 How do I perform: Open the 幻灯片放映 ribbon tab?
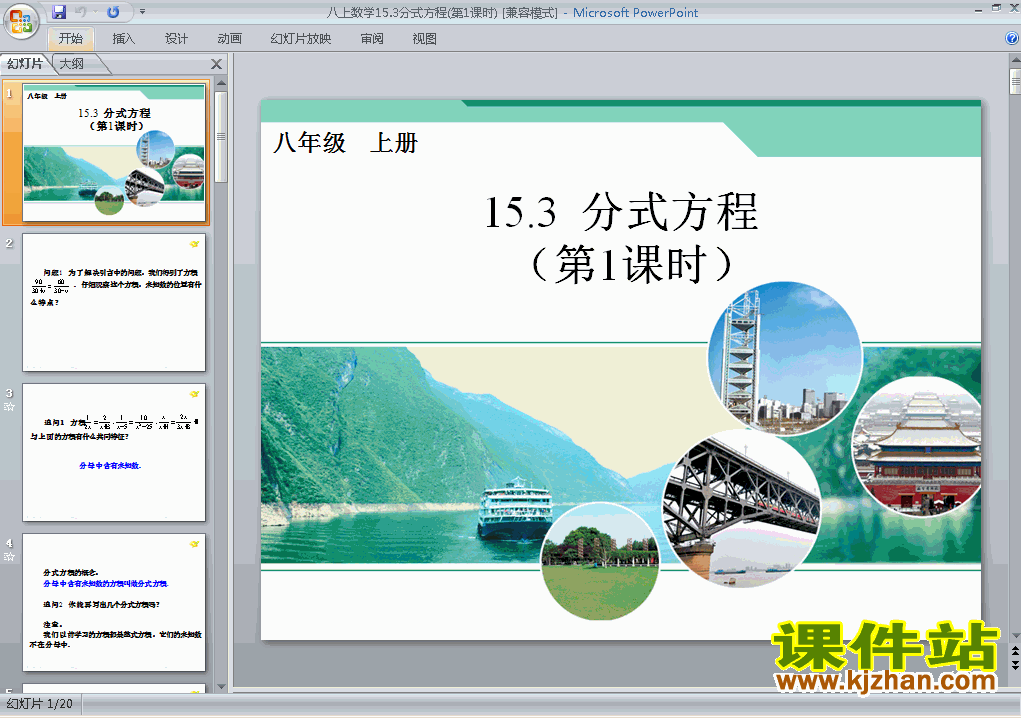click(x=301, y=38)
